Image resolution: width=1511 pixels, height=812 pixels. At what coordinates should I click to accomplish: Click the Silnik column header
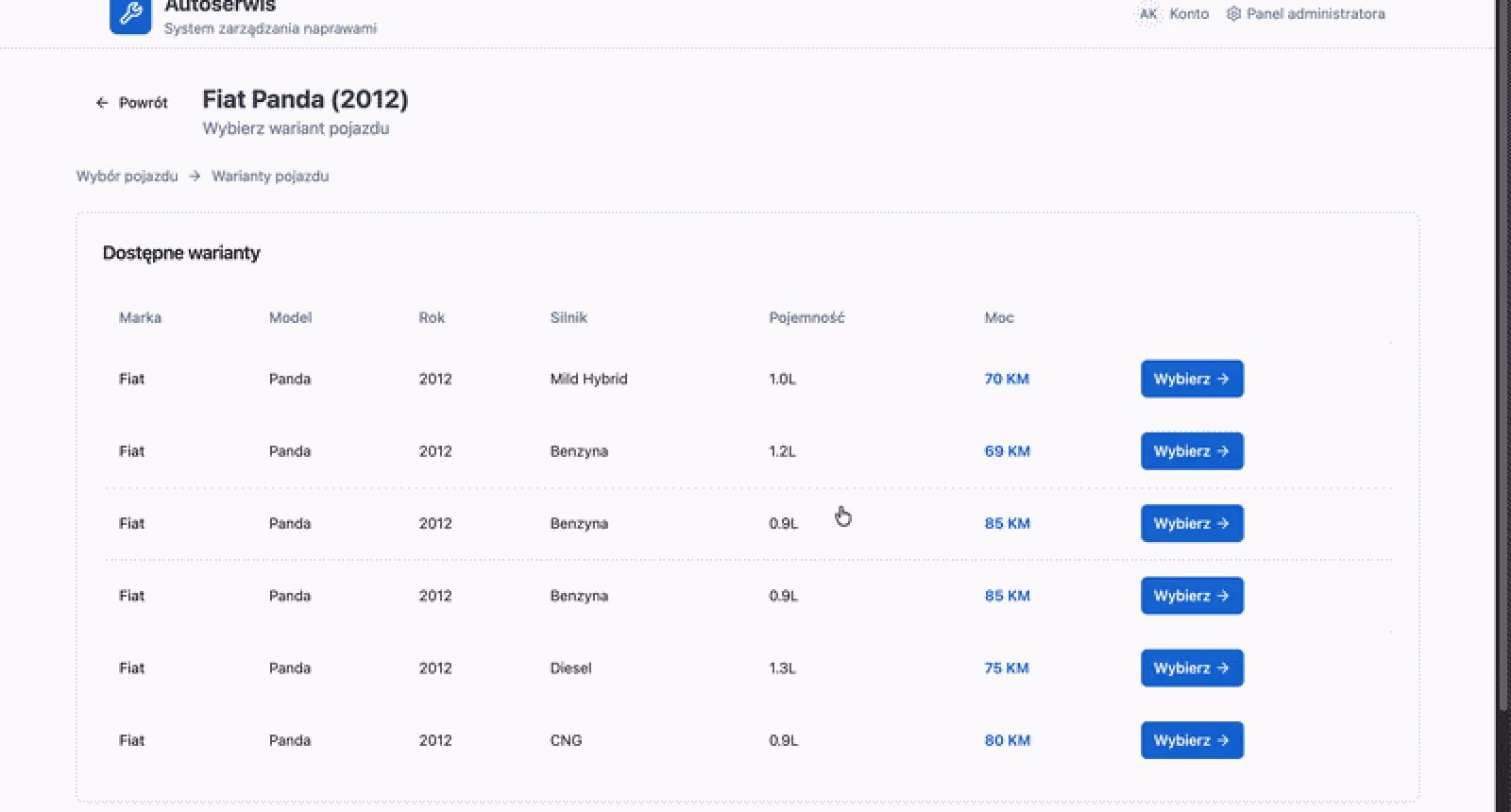569,317
